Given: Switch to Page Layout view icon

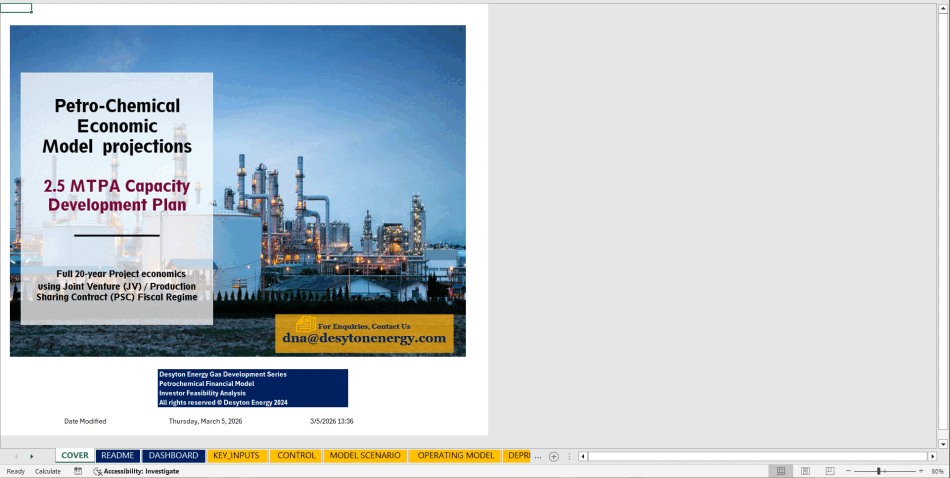Looking at the screenshot, I should pos(805,471).
